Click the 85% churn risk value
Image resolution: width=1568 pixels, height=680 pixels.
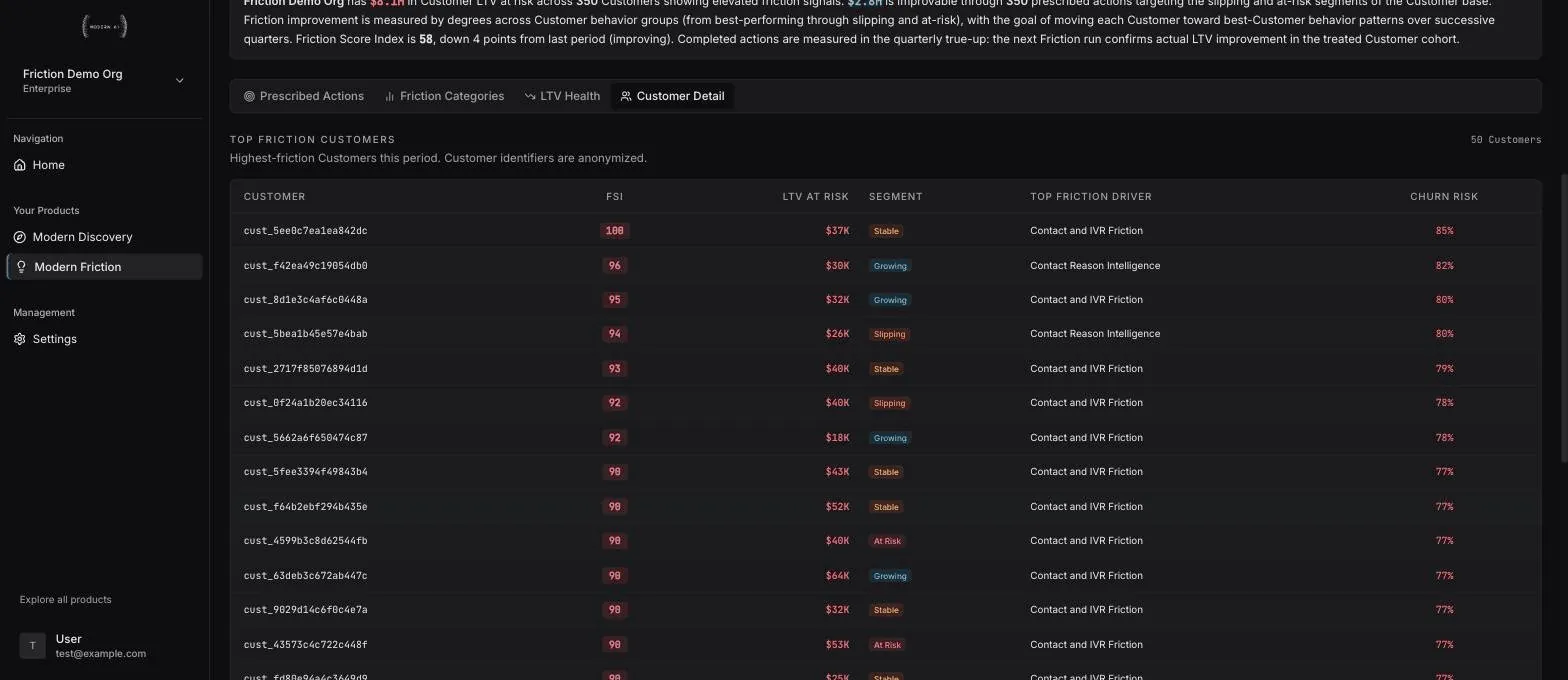click(1444, 231)
